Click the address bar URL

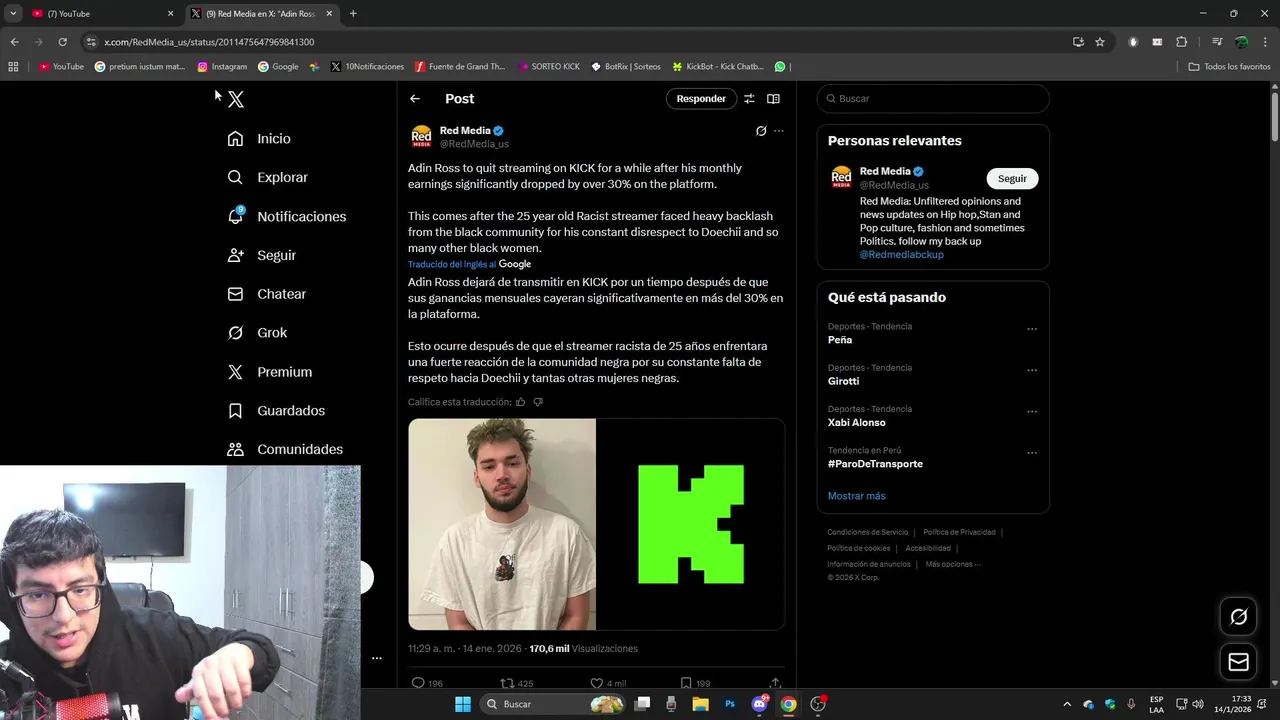tap(209, 42)
